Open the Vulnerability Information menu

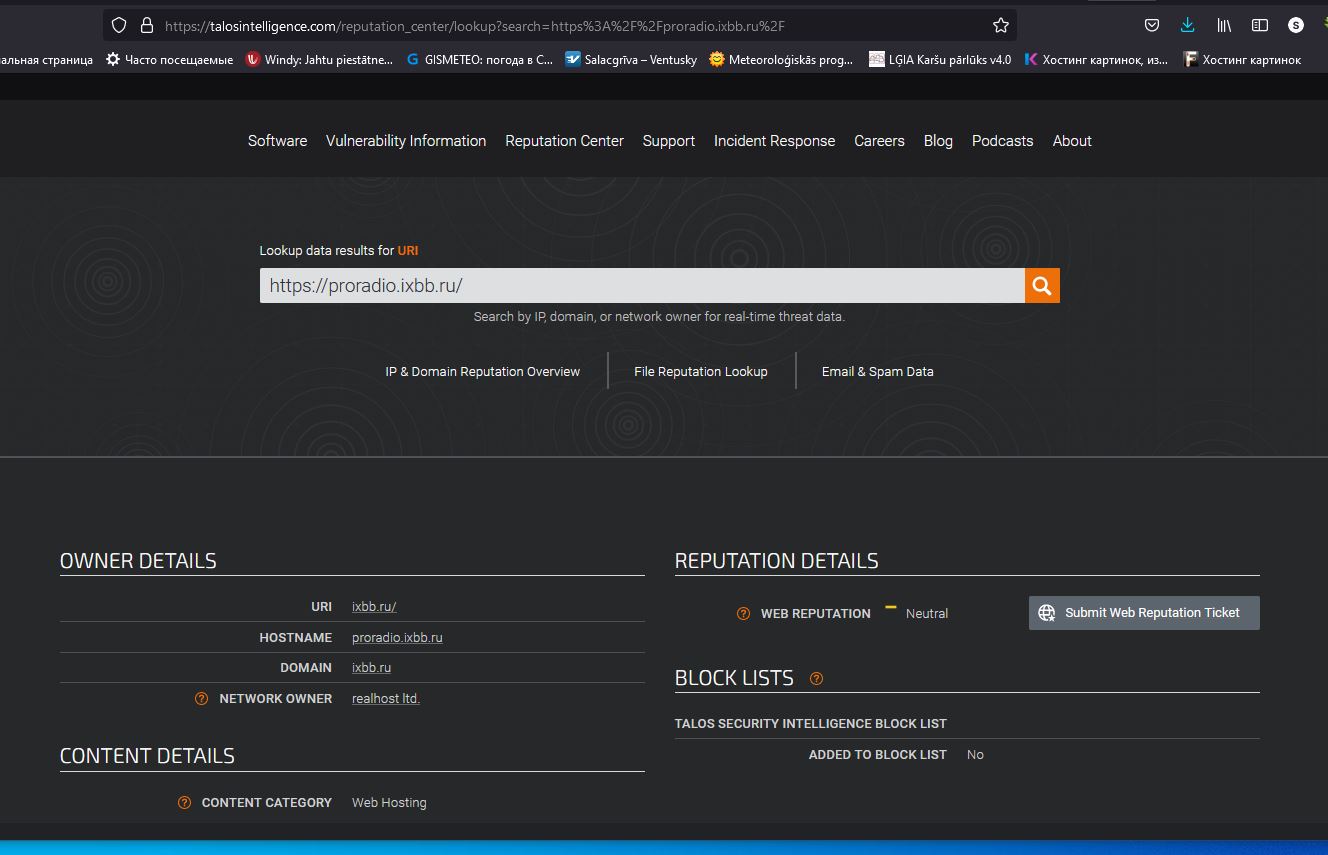(x=406, y=141)
